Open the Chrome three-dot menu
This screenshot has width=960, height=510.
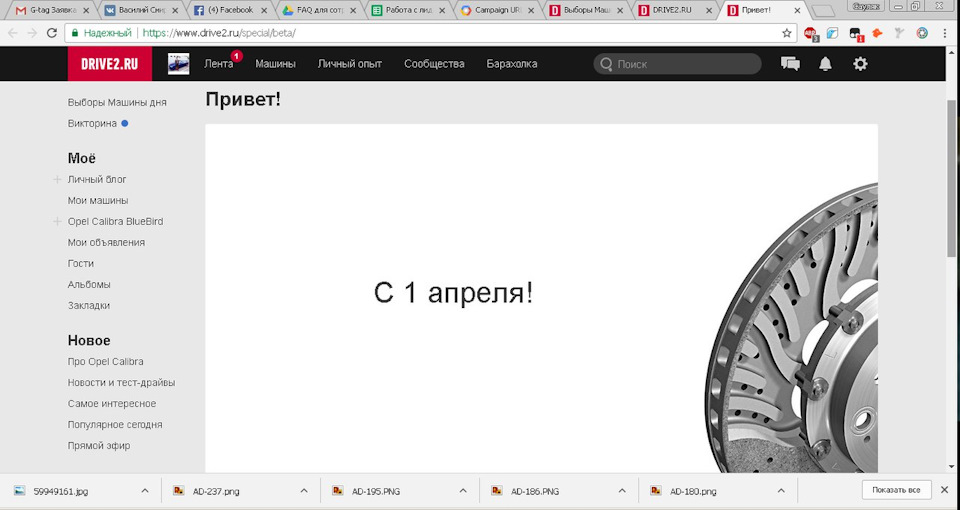click(945, 33)
